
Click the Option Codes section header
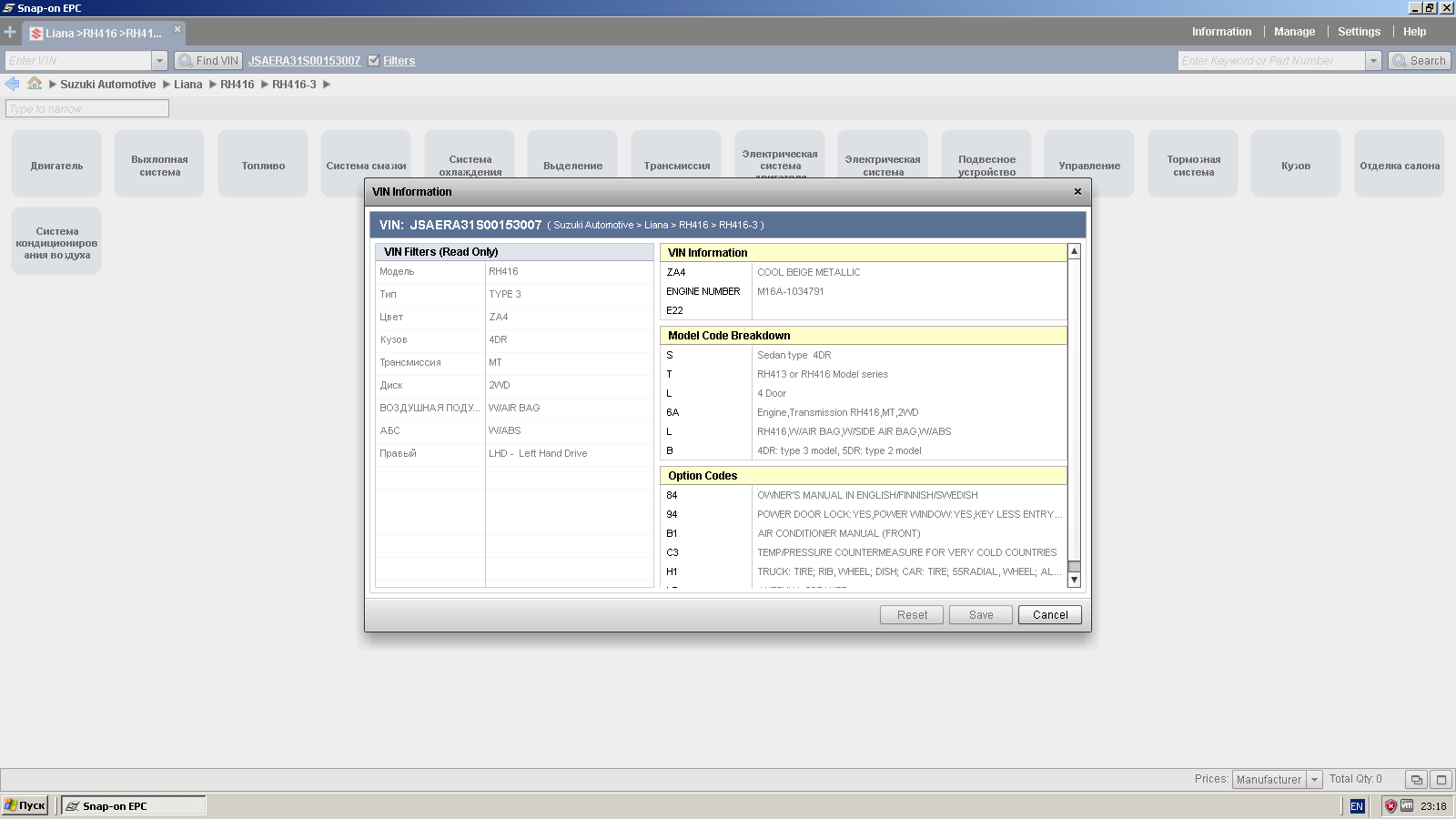[863, 475]
